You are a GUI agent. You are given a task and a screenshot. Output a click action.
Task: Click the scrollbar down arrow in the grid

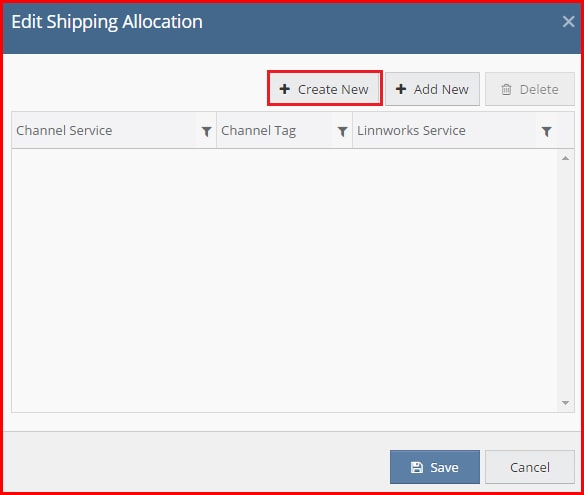(565, 403)
